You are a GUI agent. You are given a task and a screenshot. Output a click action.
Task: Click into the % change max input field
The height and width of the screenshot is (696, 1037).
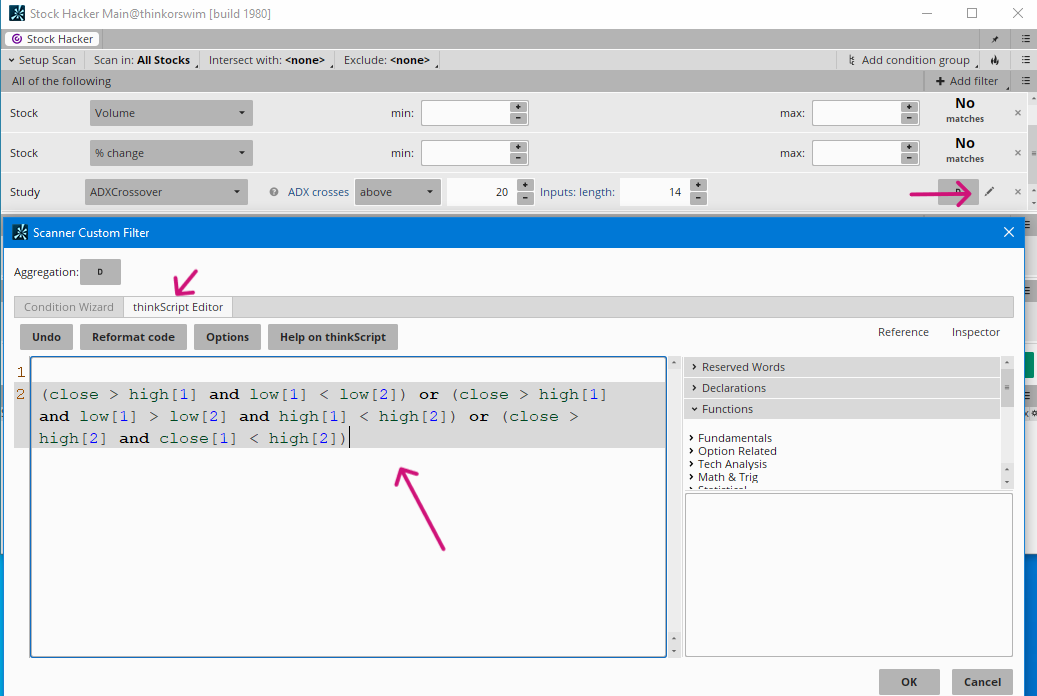856,153
